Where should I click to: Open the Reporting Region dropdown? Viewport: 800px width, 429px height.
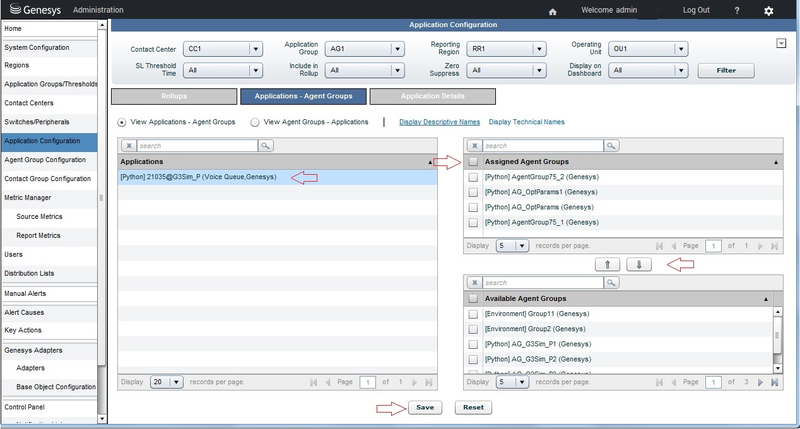tap(507, 49)
